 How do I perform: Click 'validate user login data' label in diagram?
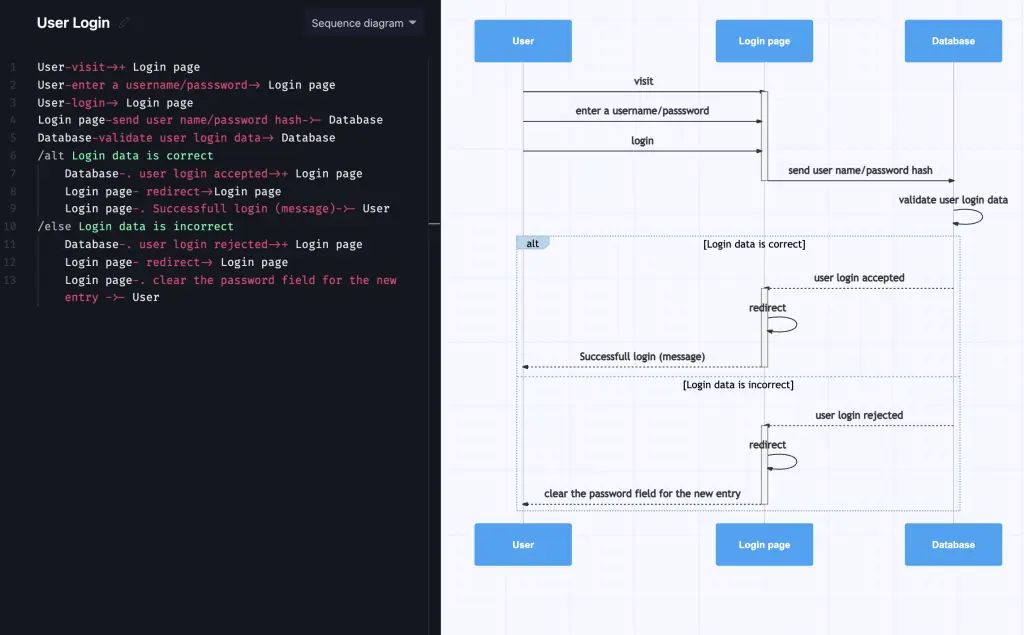pyautogui.click(x=953, y=199)
